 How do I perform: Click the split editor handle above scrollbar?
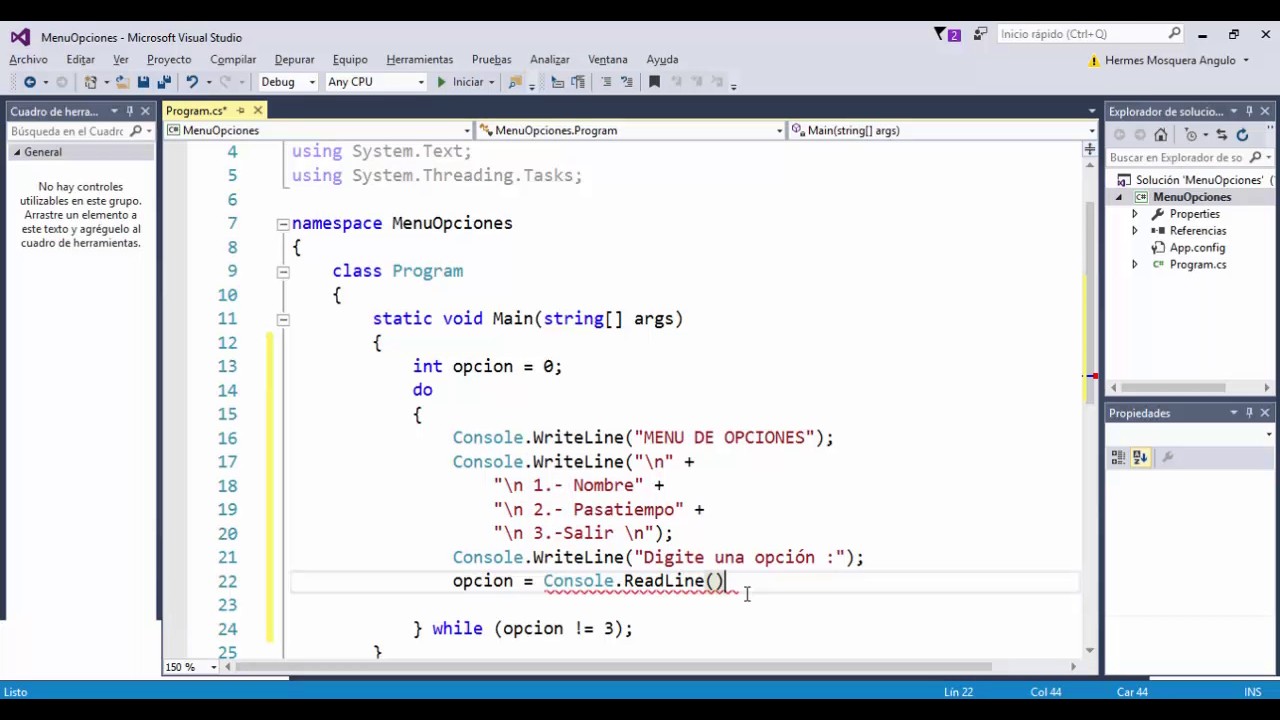pyautogui.click(x=1089, y=149)
